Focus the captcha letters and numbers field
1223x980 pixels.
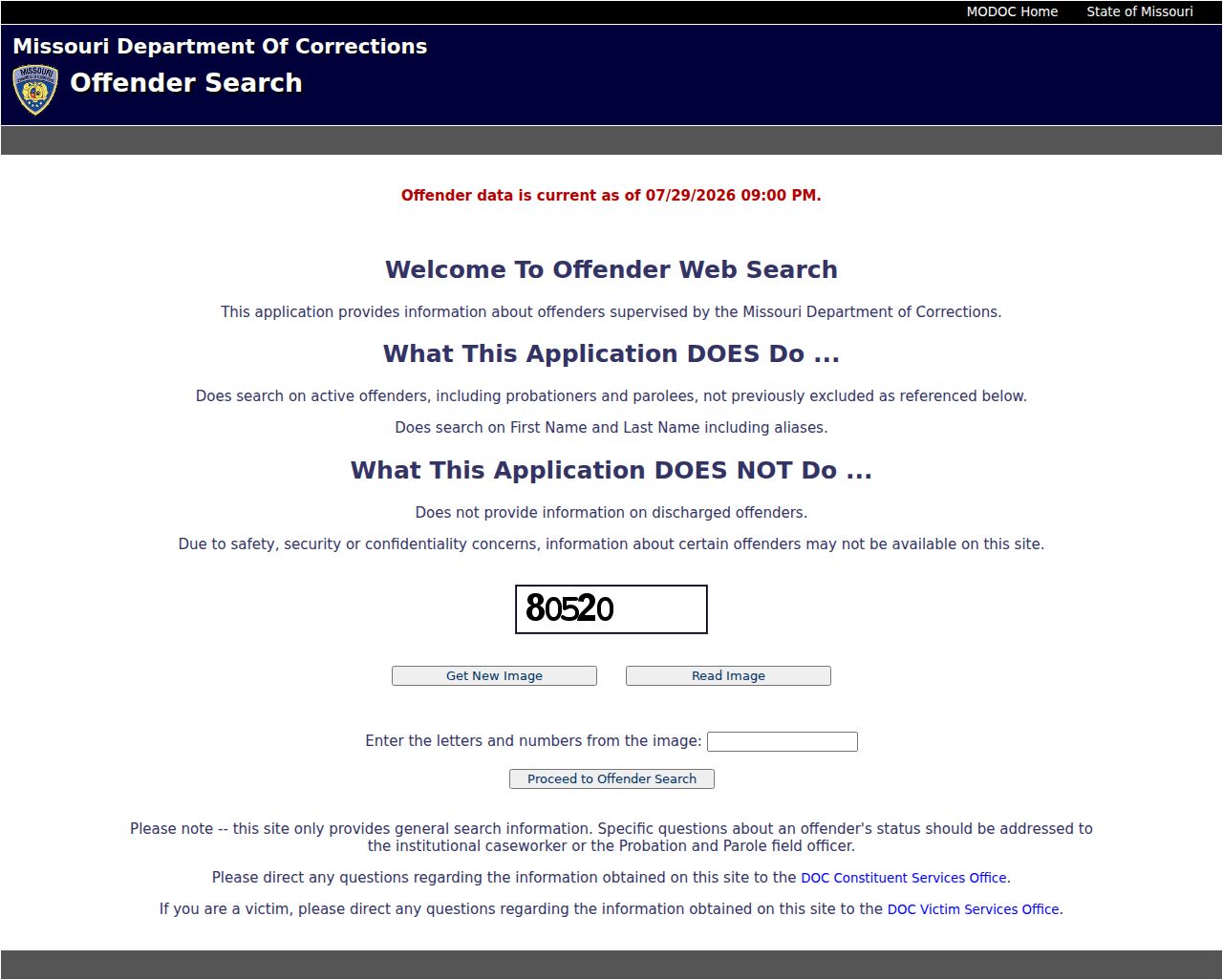[783, 741]
